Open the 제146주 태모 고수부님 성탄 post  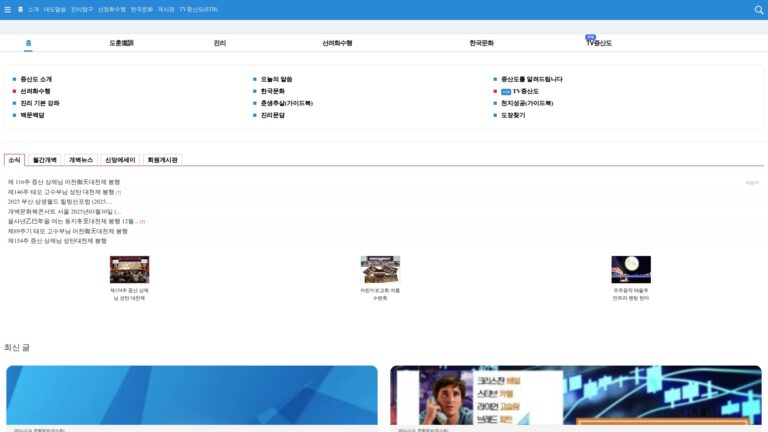(x=61, y=192)
